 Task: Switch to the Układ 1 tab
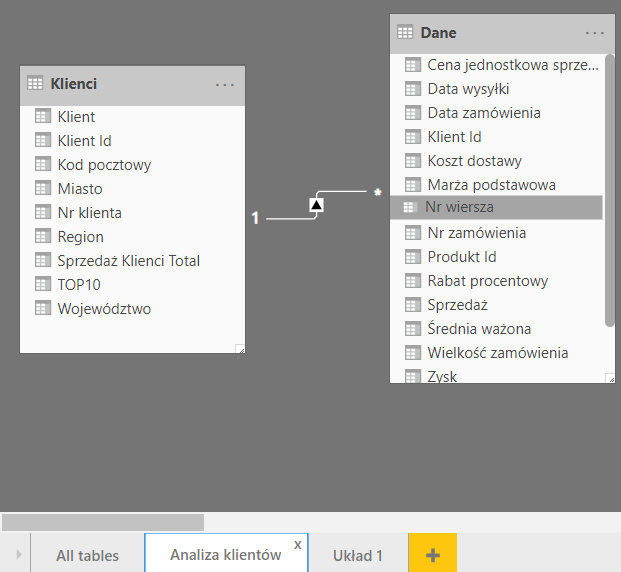[358, 555]
